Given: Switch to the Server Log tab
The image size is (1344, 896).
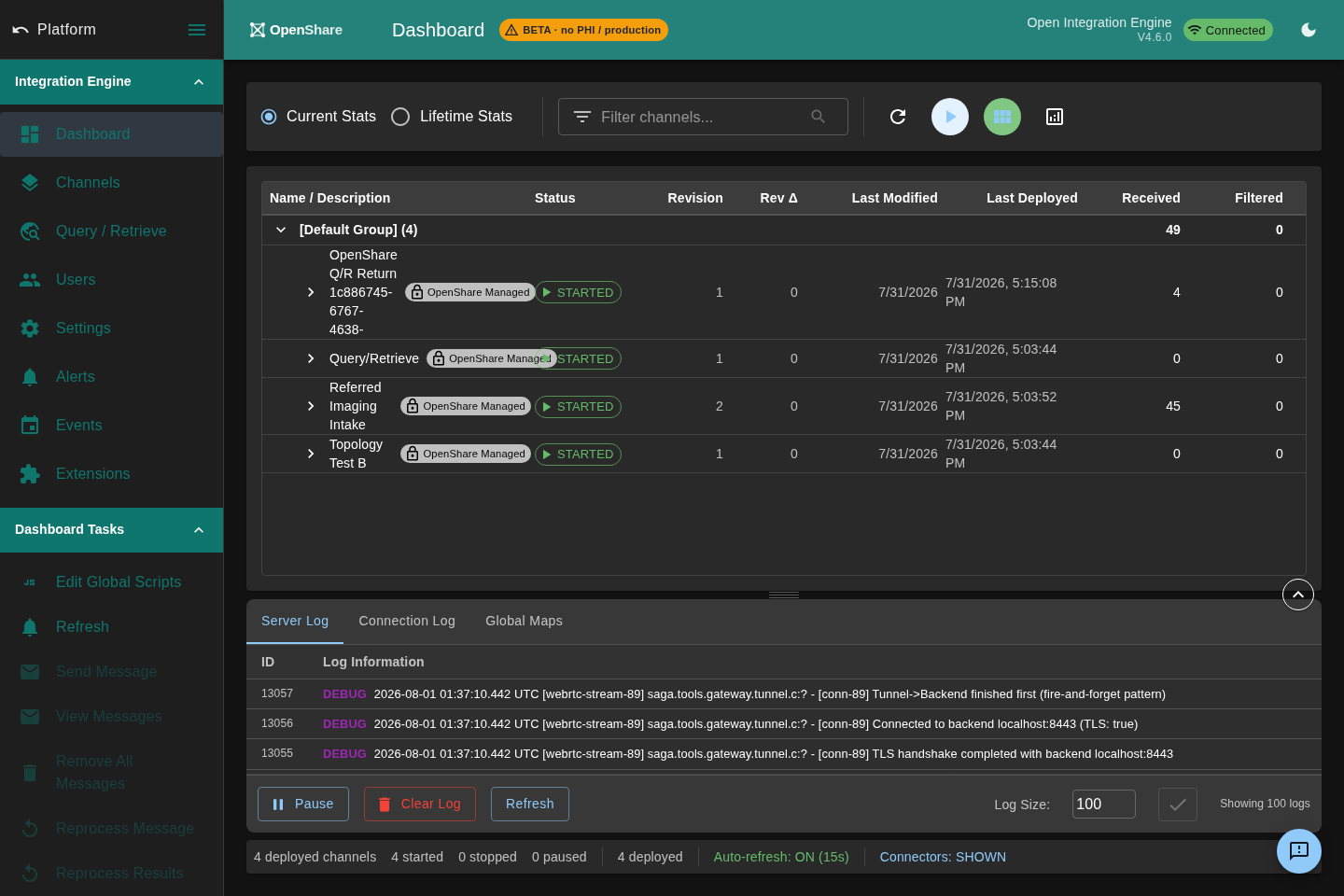Looking at the screenshot, I should coord(295,622).
